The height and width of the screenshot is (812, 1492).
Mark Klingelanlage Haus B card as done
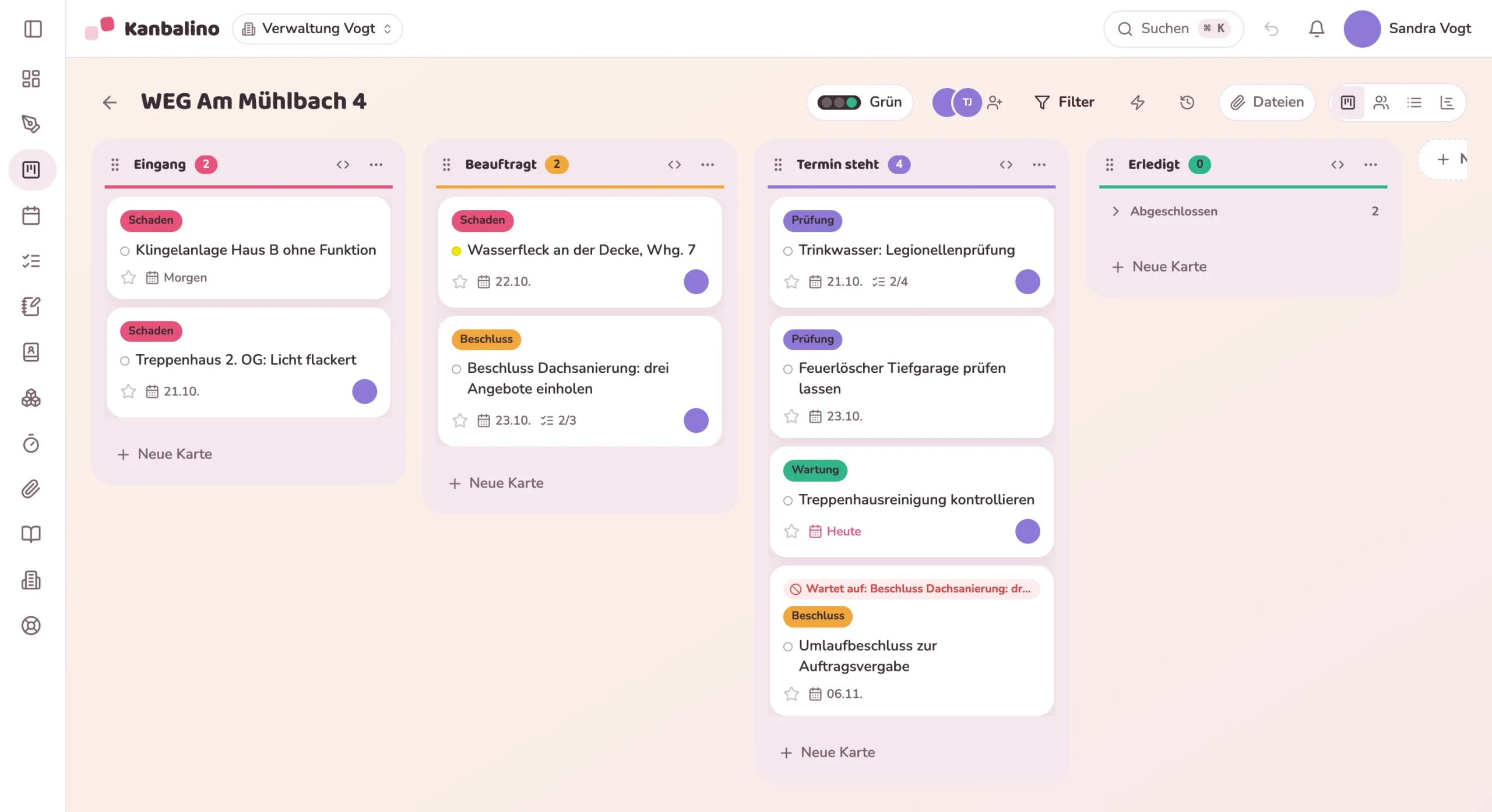pyautogui.click(x=125, y=251)
